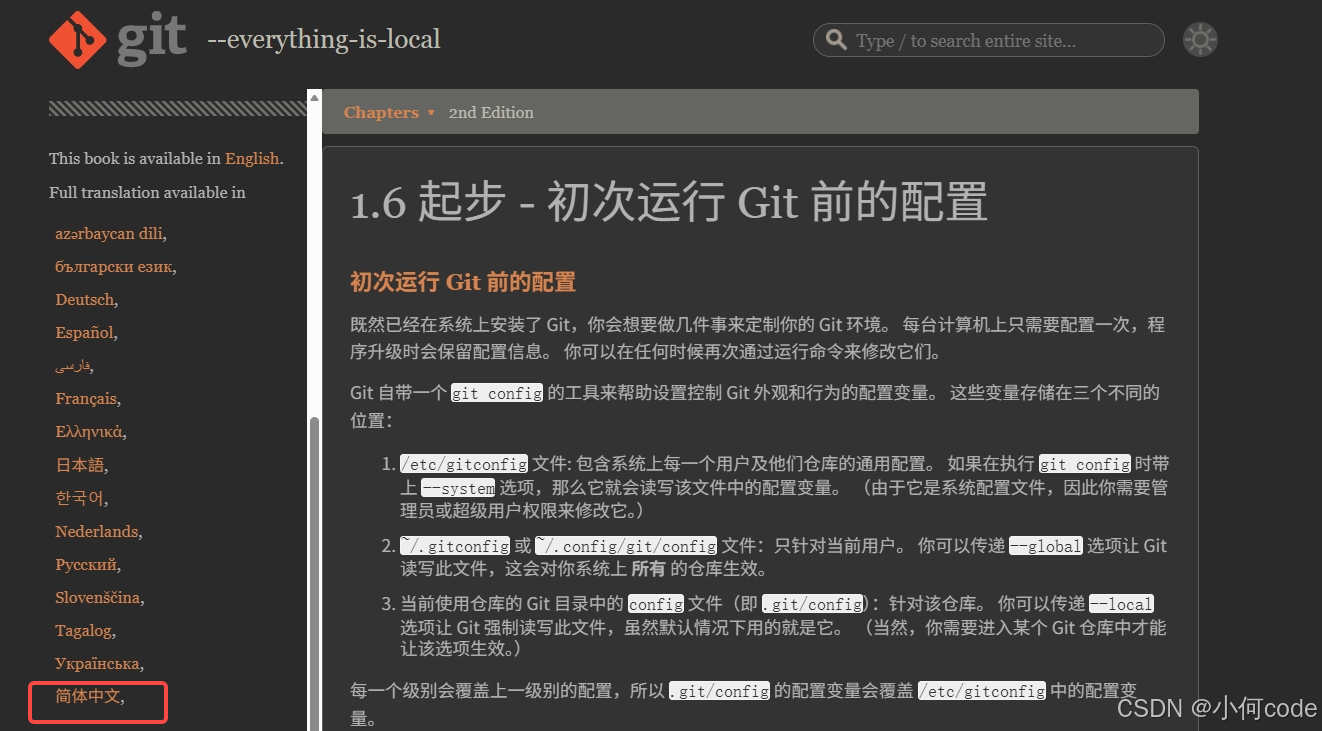The height and width of the screenshot is (731, 1322).
Task: Select the 2nd Edition label
Action: [491, 112]
